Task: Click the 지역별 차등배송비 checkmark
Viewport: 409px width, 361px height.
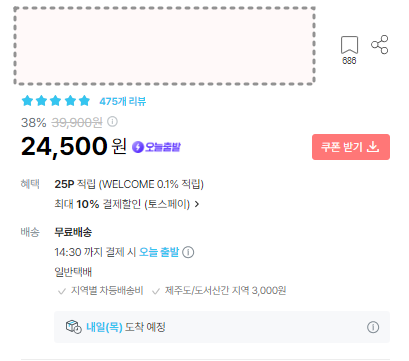Action: 62,292
